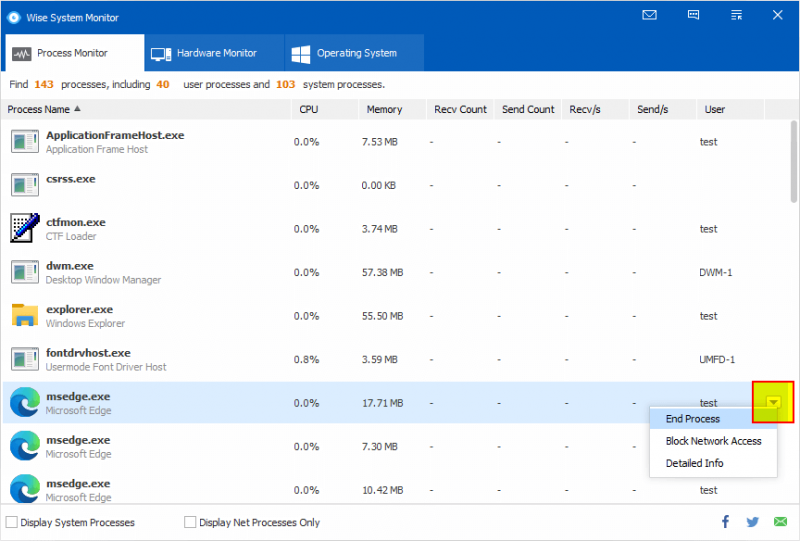Viewport: 800px width, 541px height.
Task: Click the process list vertical scrollbar
Action: [793, 161]
